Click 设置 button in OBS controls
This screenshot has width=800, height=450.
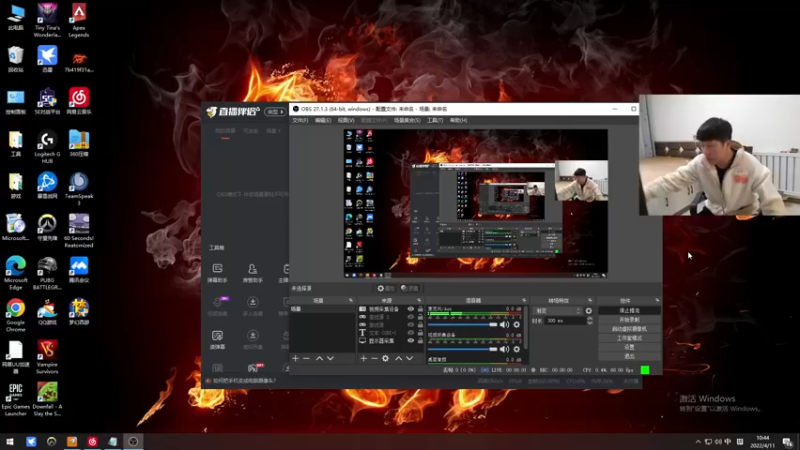click(629, 347)
